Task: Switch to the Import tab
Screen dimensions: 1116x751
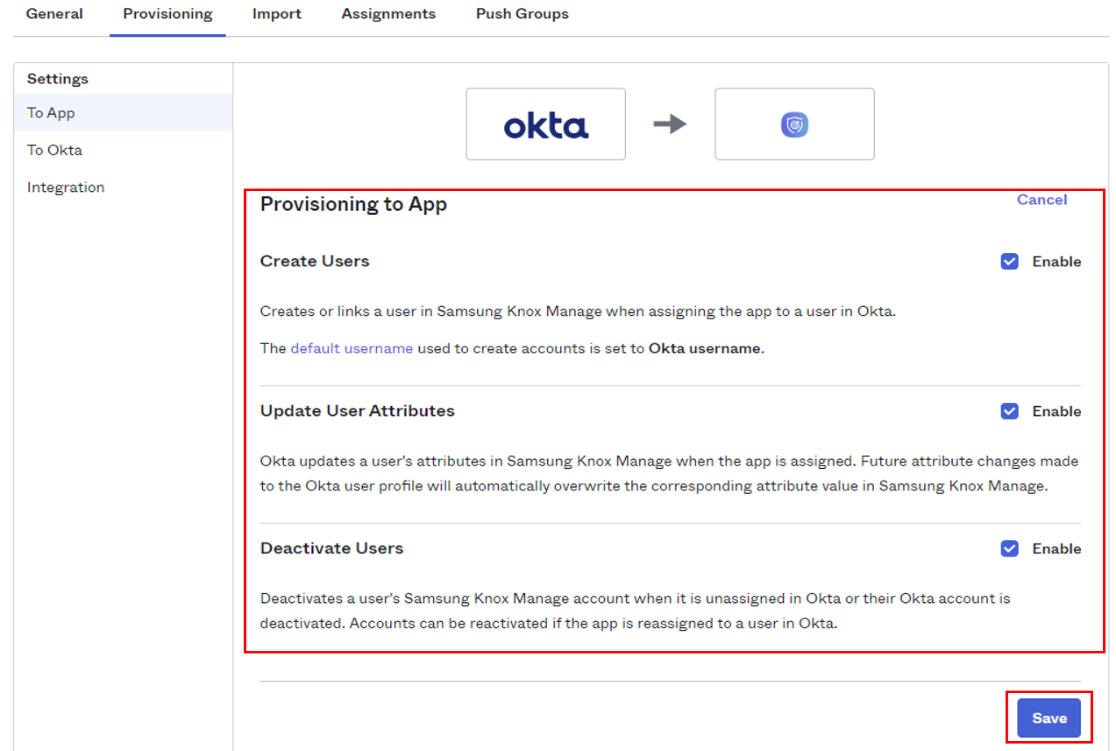Action: (x=277, y=14)
